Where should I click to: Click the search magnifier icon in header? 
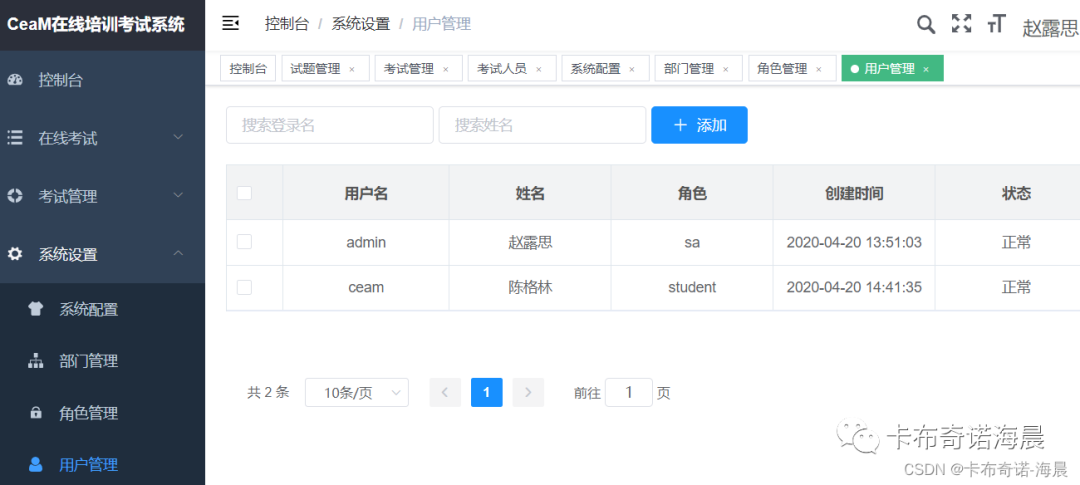pos(926,24)
